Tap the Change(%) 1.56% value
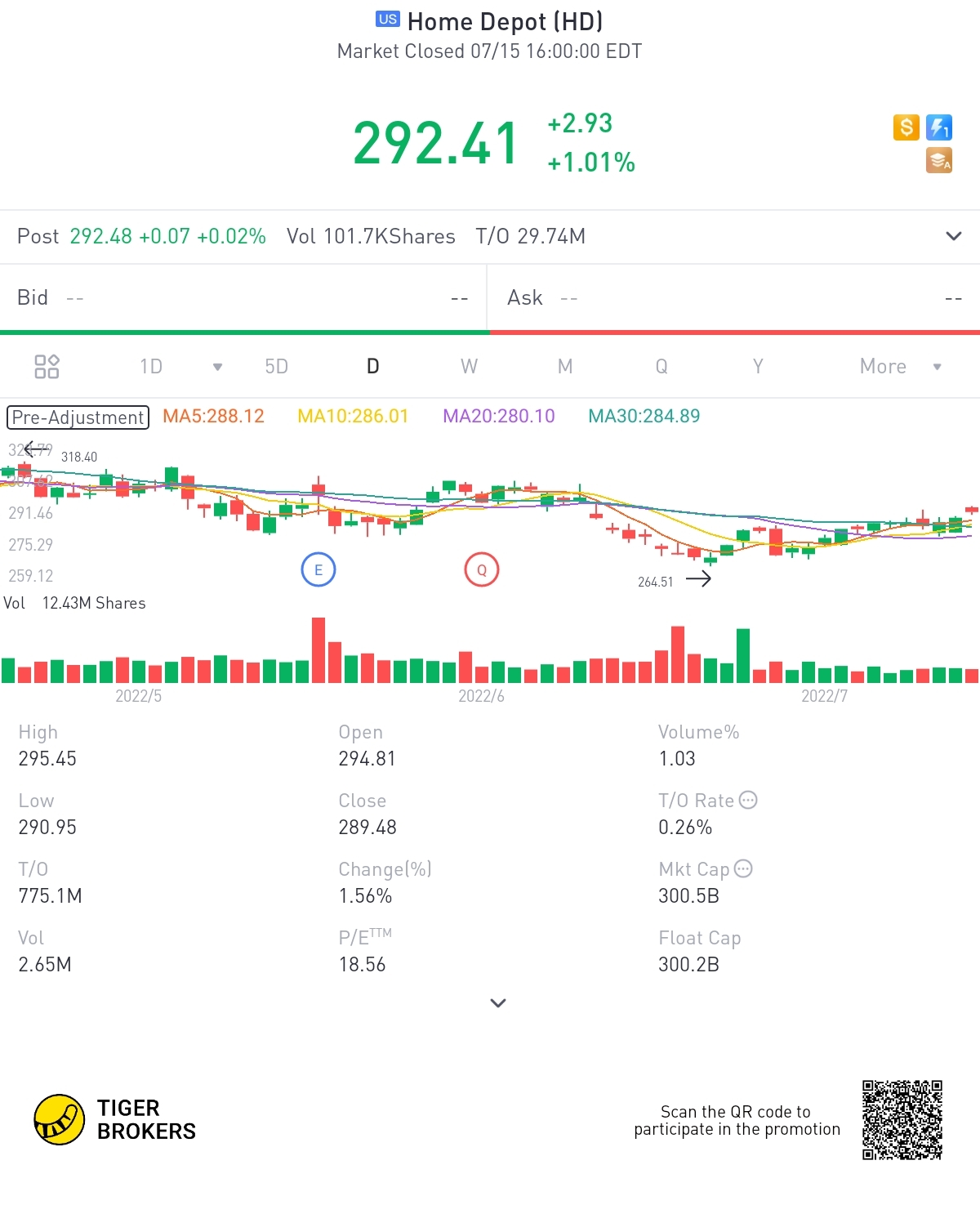This screenshot has height=1214, width=980. 365,896
